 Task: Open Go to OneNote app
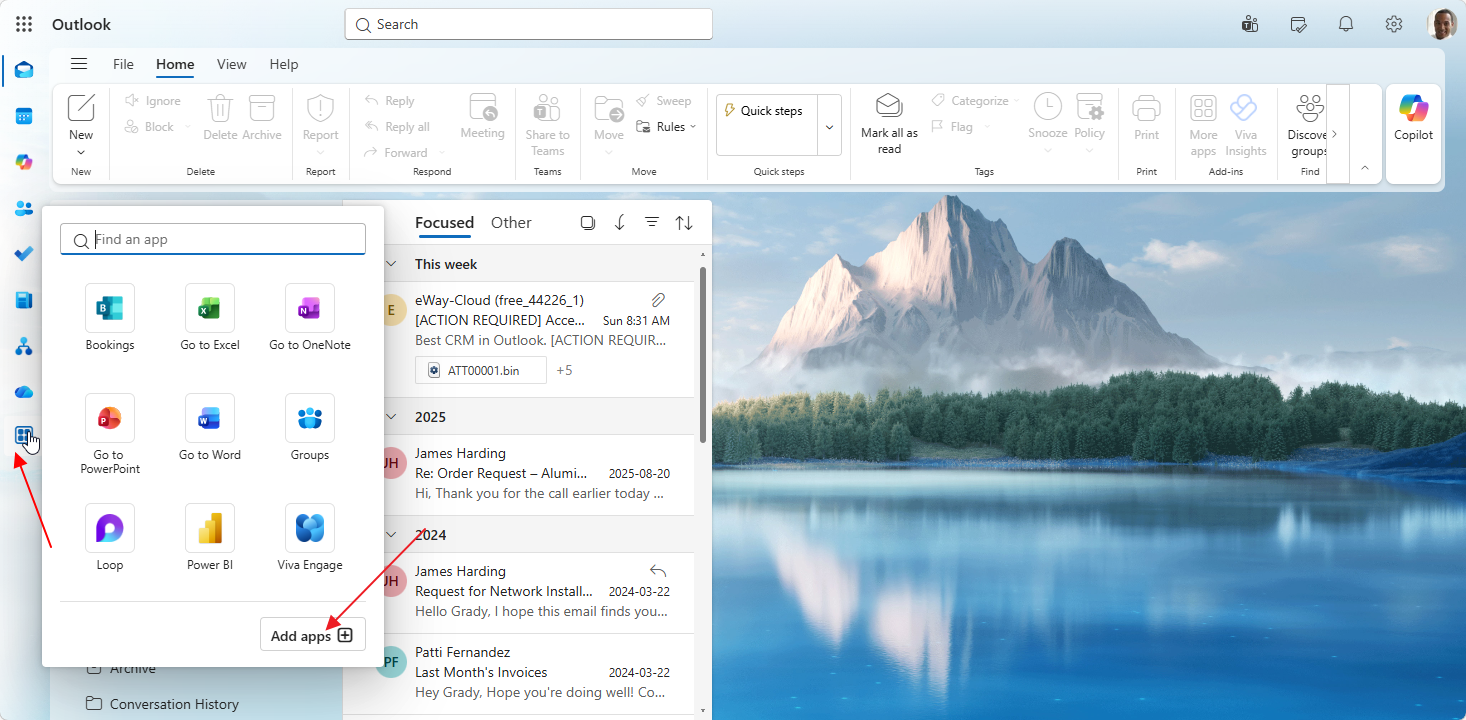click(x=310, y=318)
